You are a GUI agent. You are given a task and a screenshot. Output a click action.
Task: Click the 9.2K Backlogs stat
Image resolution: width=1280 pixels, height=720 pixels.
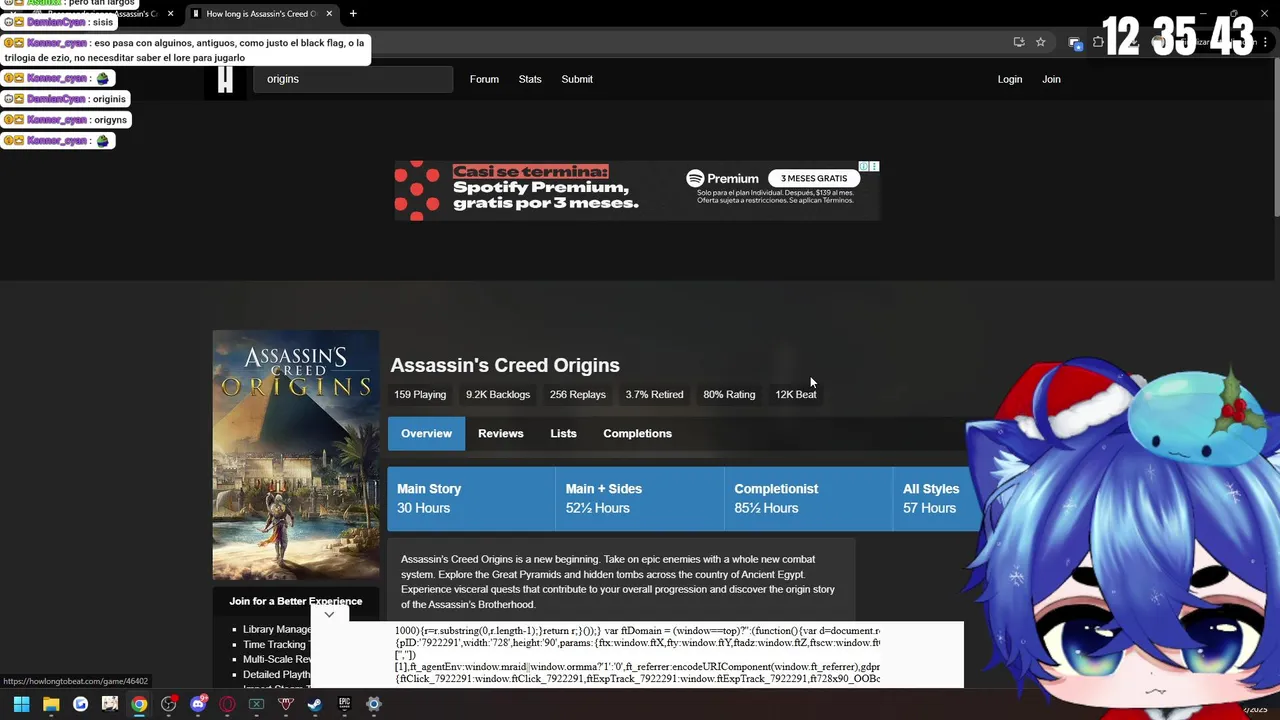tap(498, 394)
